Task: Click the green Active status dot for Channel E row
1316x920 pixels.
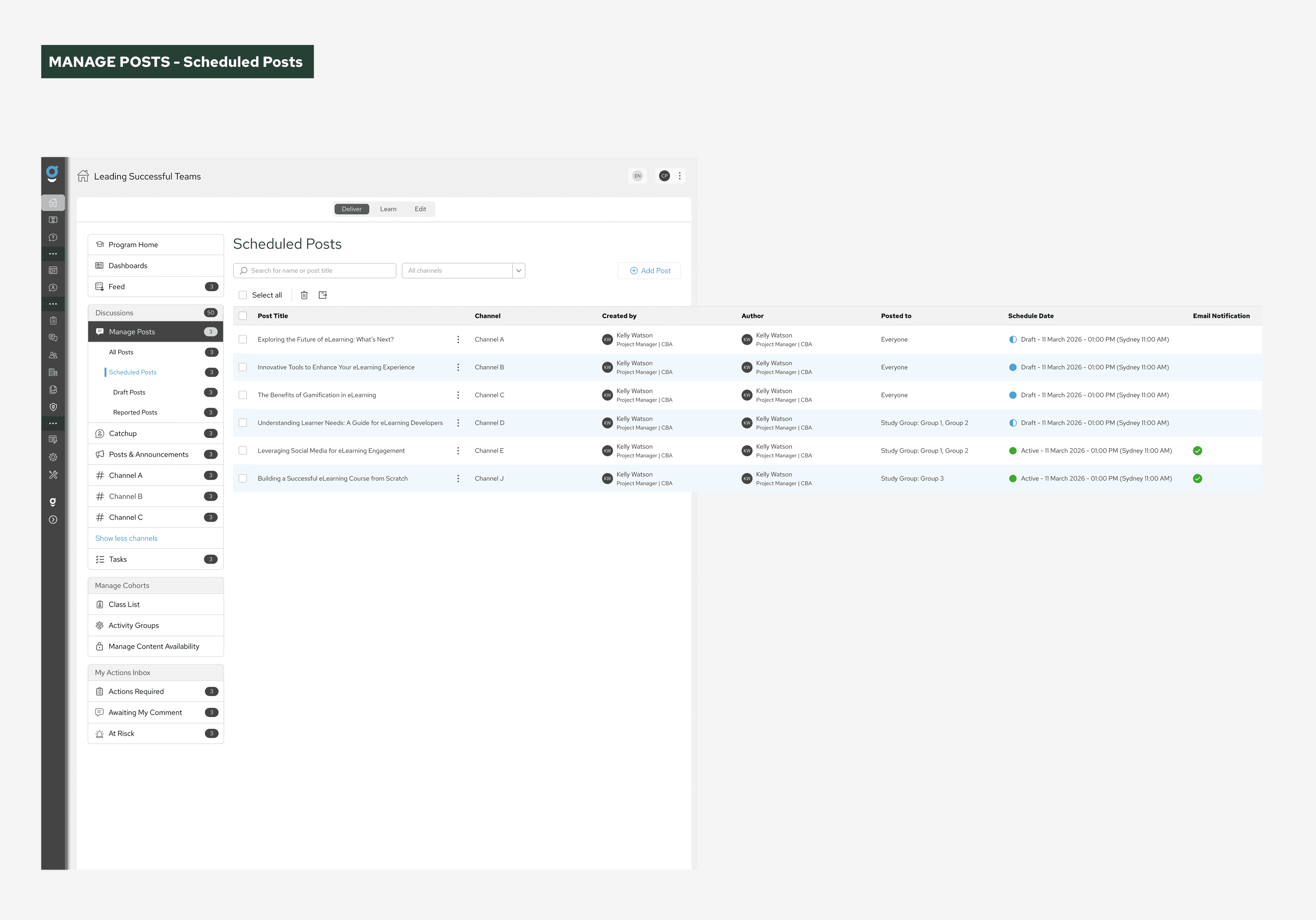Action: coord(1013,451)
